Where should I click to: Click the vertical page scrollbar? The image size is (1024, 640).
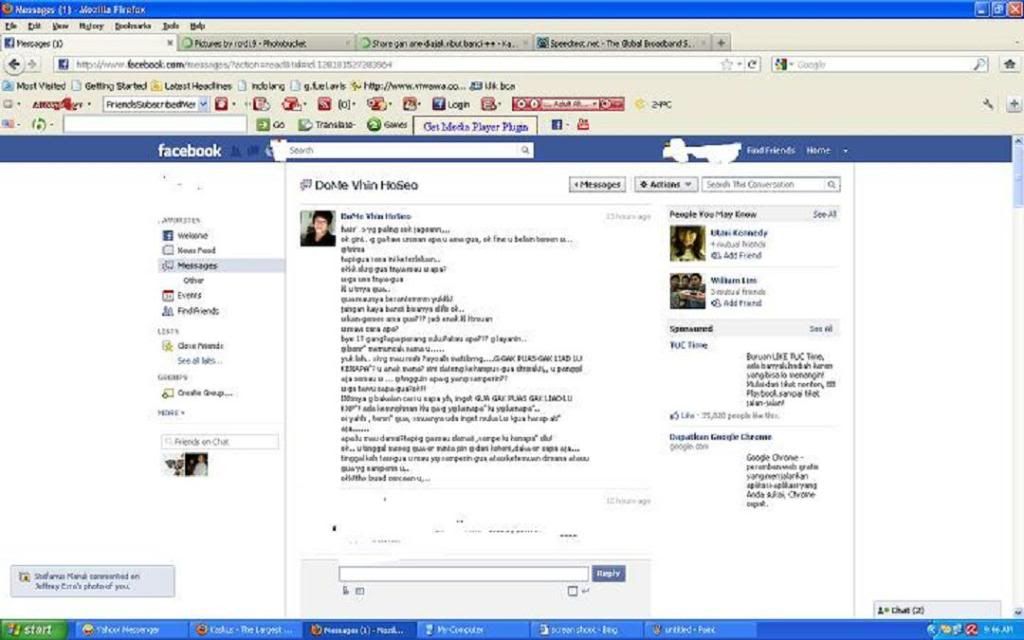tap(1017, 376)
